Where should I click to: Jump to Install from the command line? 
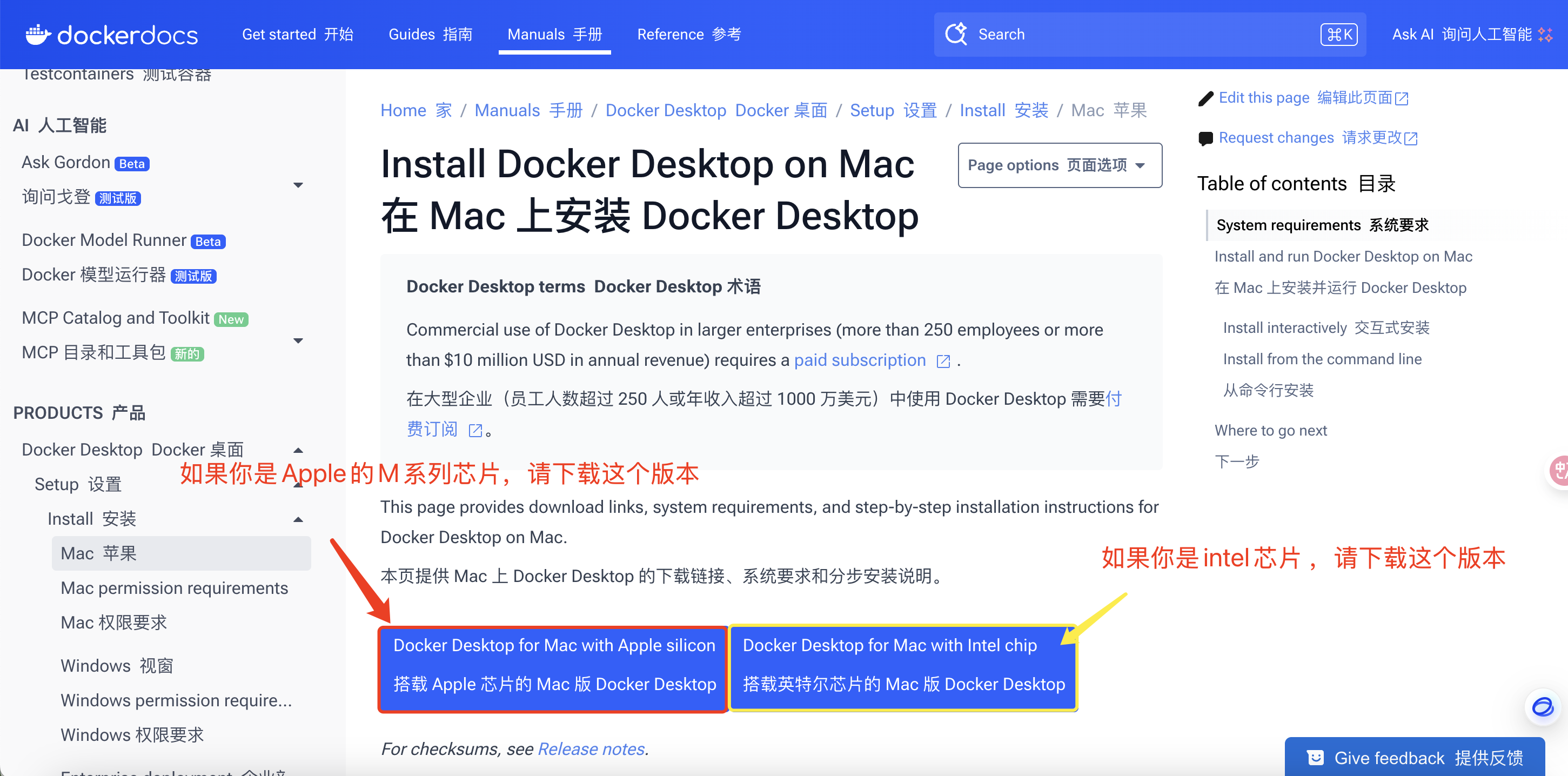click(x=1322, y=359)
